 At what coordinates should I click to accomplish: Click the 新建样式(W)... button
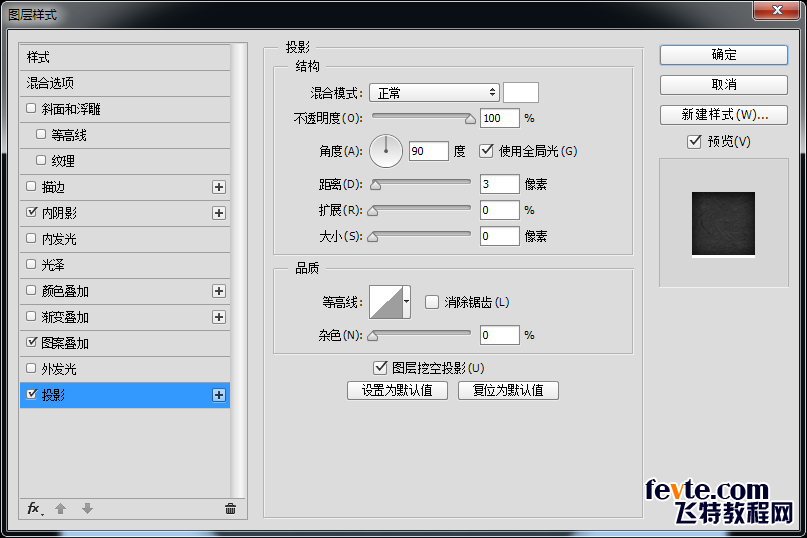point(724,115)
